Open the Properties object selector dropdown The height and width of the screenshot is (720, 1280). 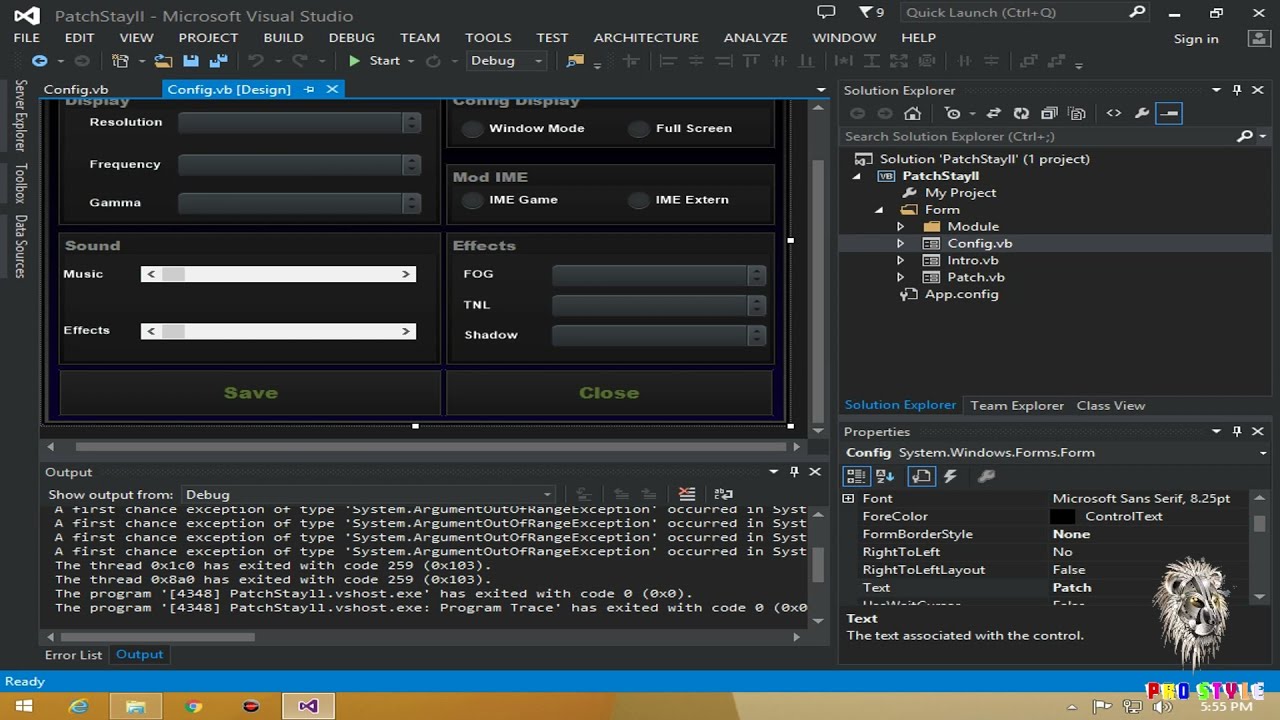1263,453
